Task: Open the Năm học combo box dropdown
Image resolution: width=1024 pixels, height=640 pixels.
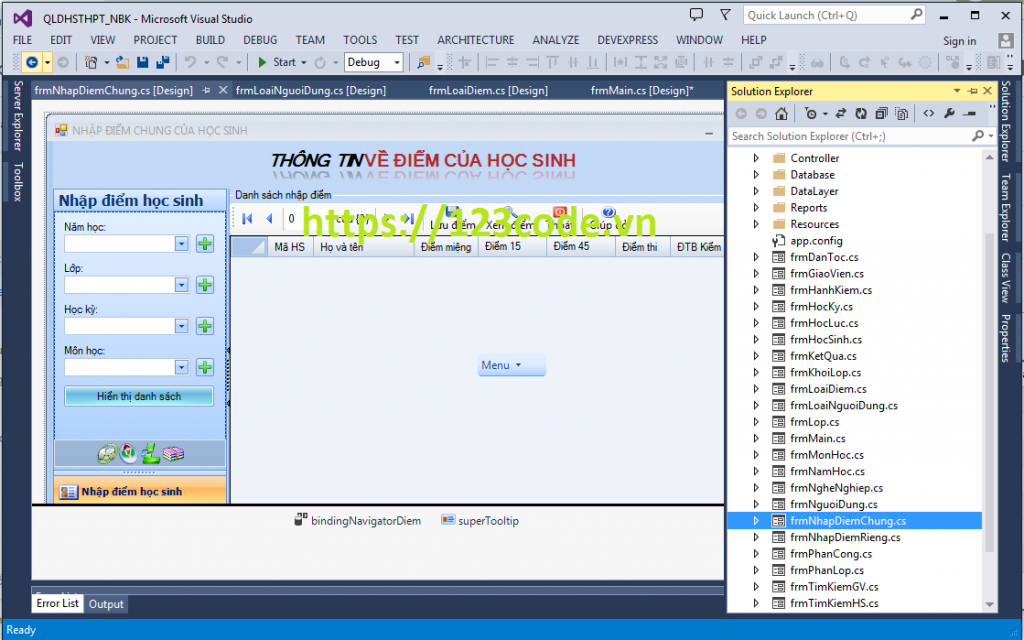Action: [x=182, y=243]
